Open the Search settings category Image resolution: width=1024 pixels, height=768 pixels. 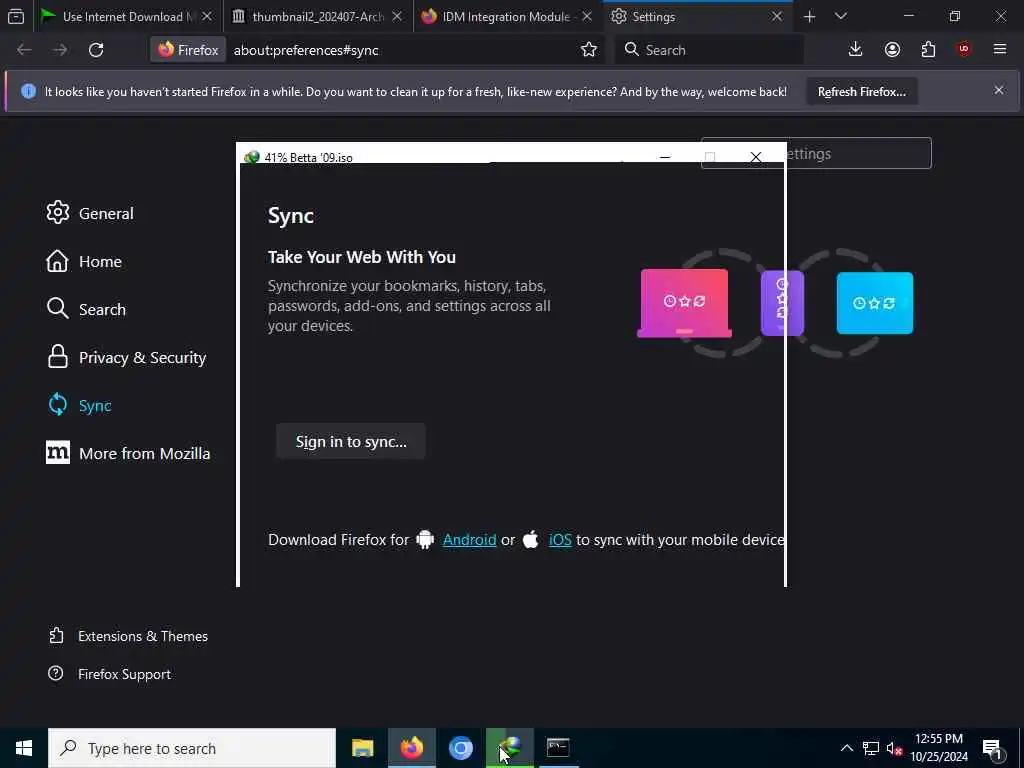(86, 309)
